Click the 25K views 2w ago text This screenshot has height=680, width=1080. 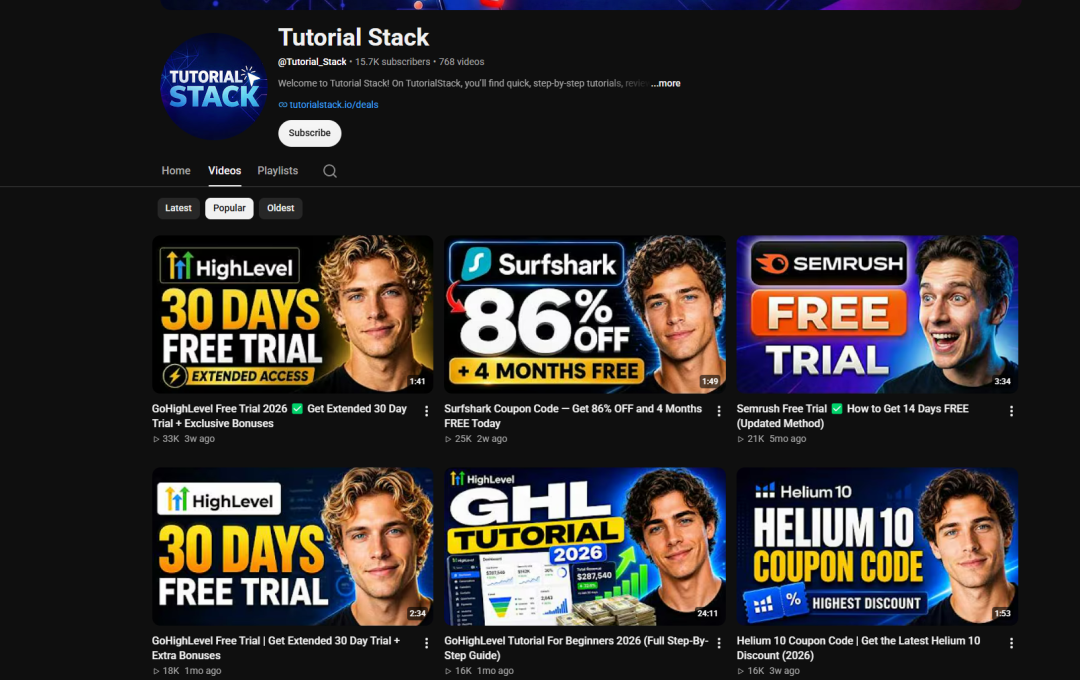click(476, 439)
